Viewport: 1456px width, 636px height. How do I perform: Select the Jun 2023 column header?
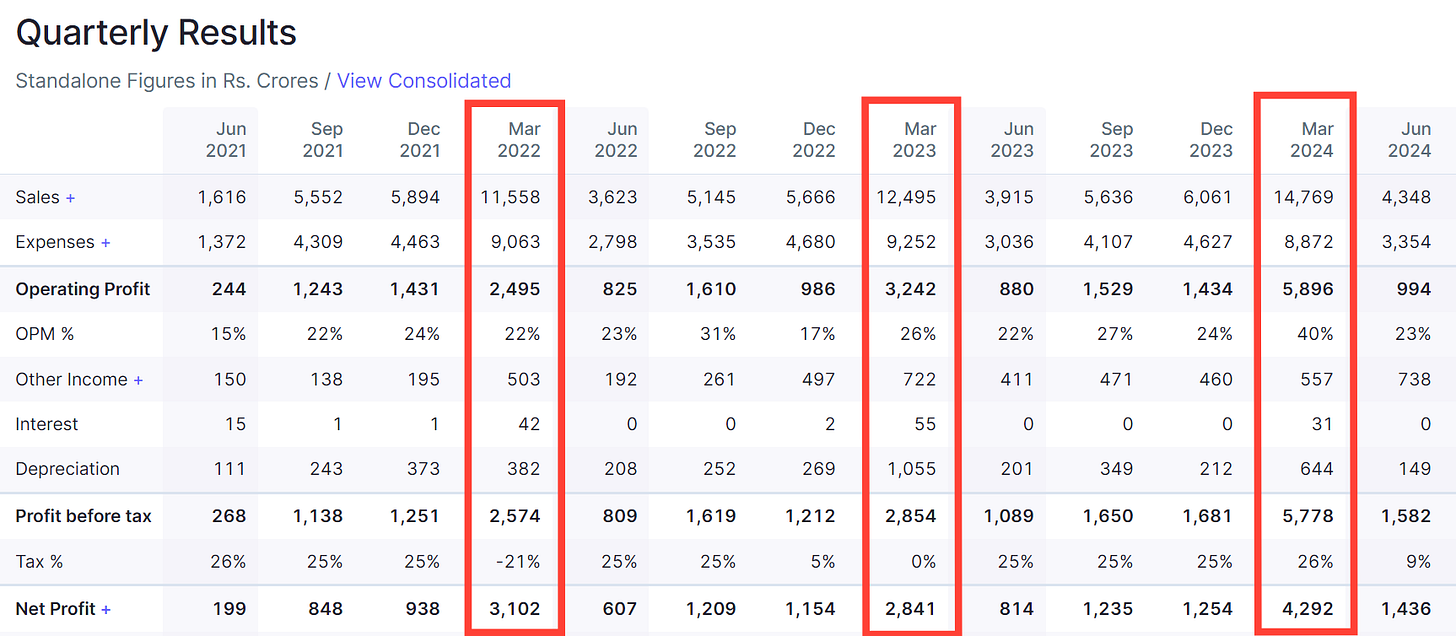(x=1012, y=140)
